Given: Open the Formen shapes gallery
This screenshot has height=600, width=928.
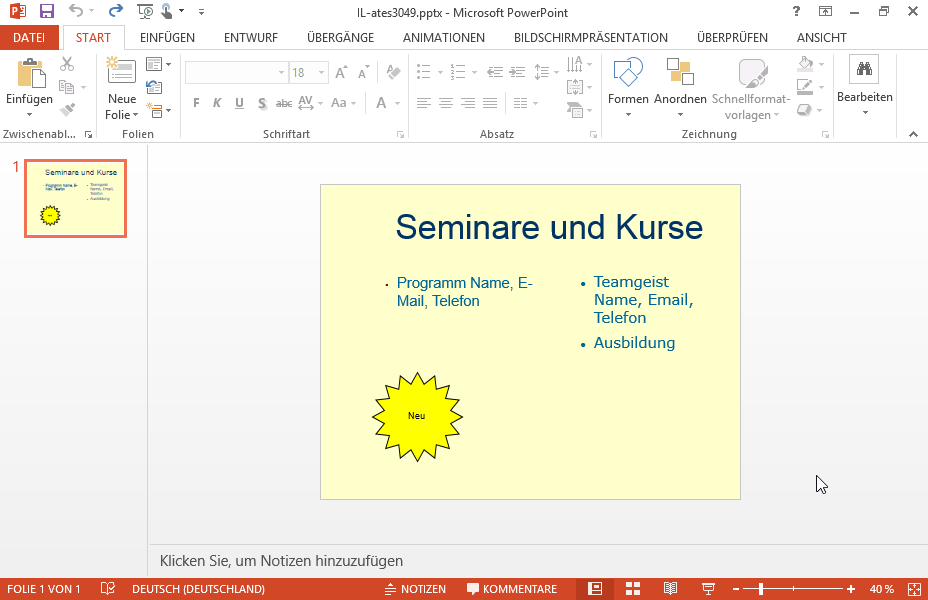Looking at the screenshot, I should point(628,87).
